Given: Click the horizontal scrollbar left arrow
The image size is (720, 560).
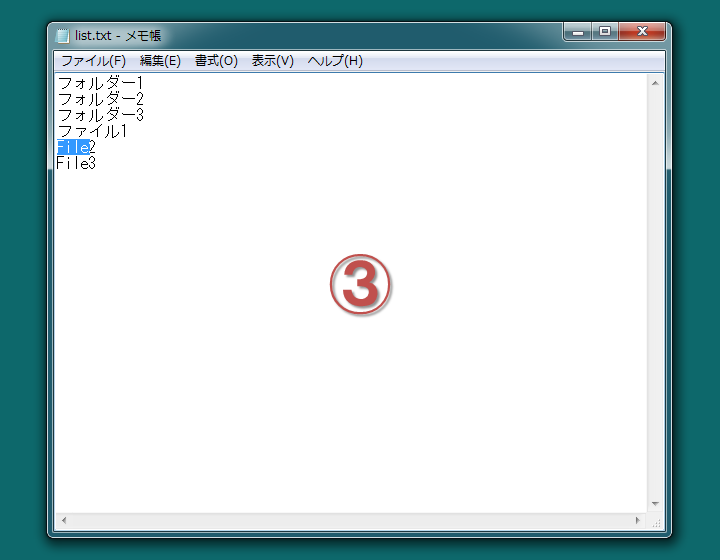Looking at the screenshot, I should click(64, 521).
